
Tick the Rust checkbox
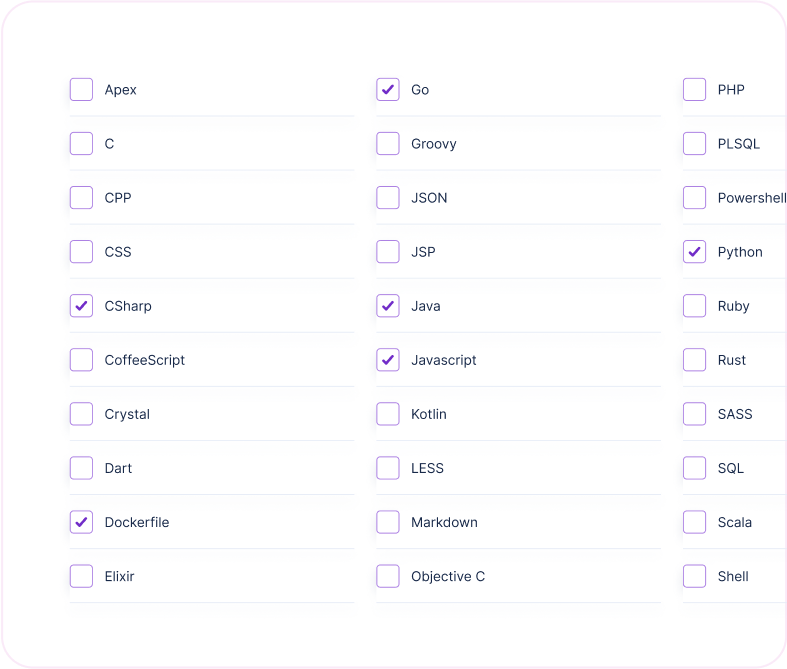pyautogui.click(x=695, y=360)
